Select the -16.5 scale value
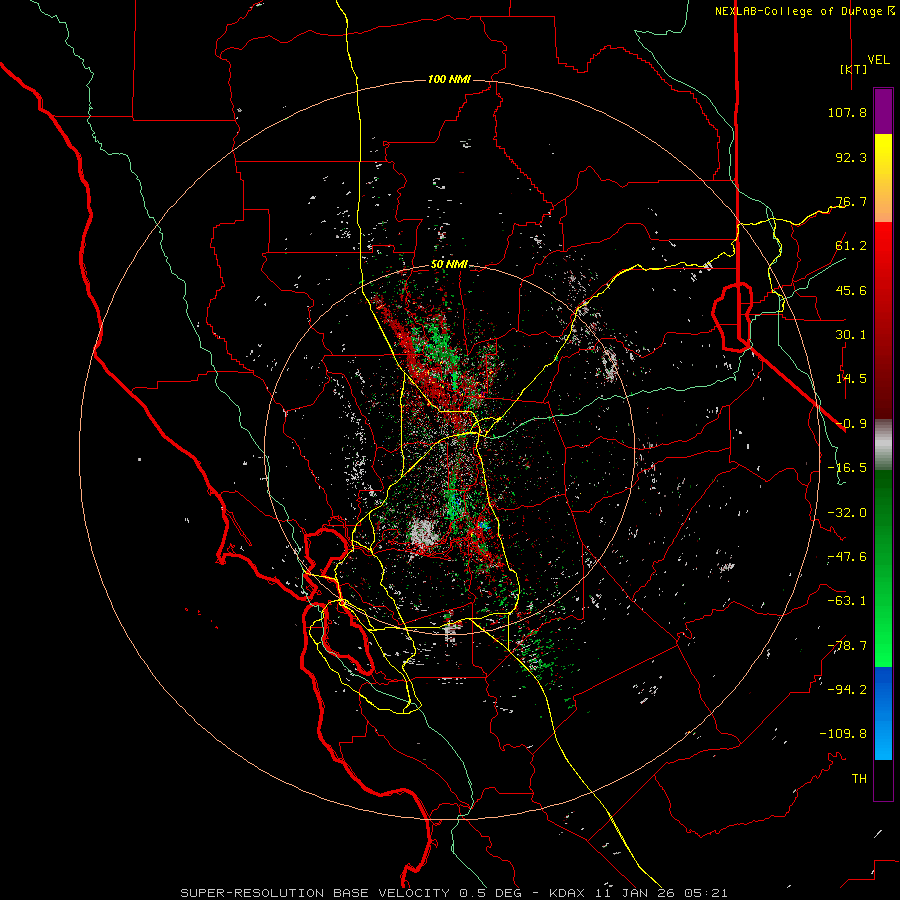The height and width of the screenshot is (900, 900). 847,468
